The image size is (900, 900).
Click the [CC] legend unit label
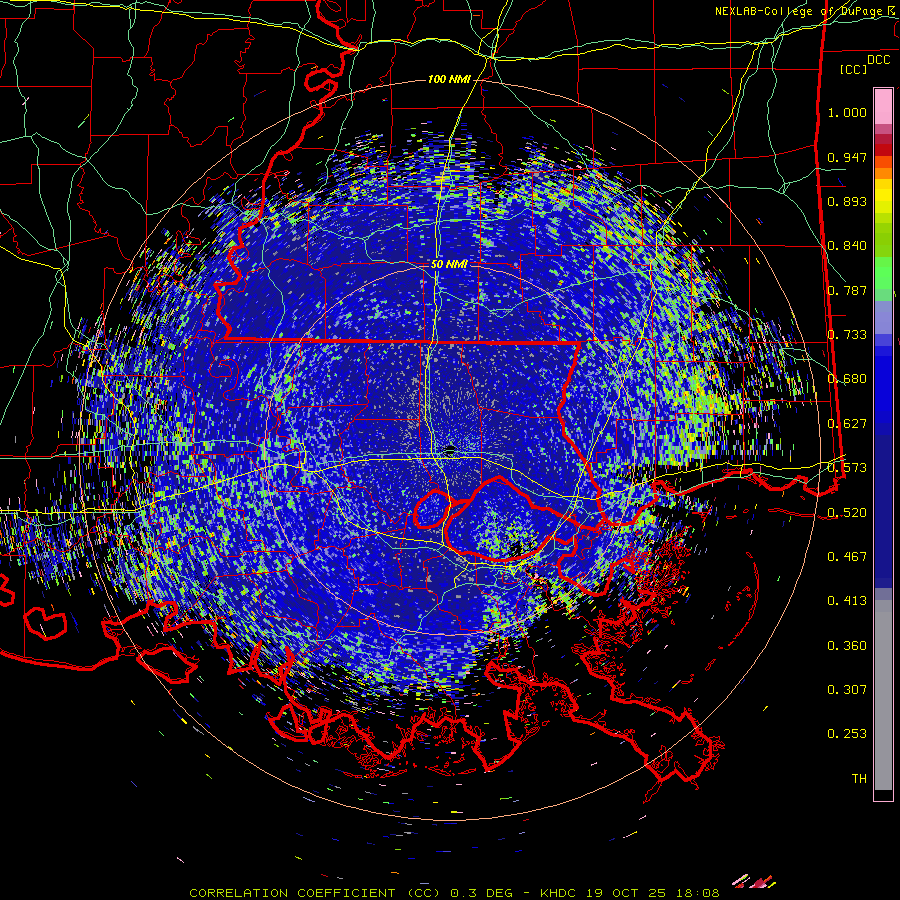click(854, 69)
